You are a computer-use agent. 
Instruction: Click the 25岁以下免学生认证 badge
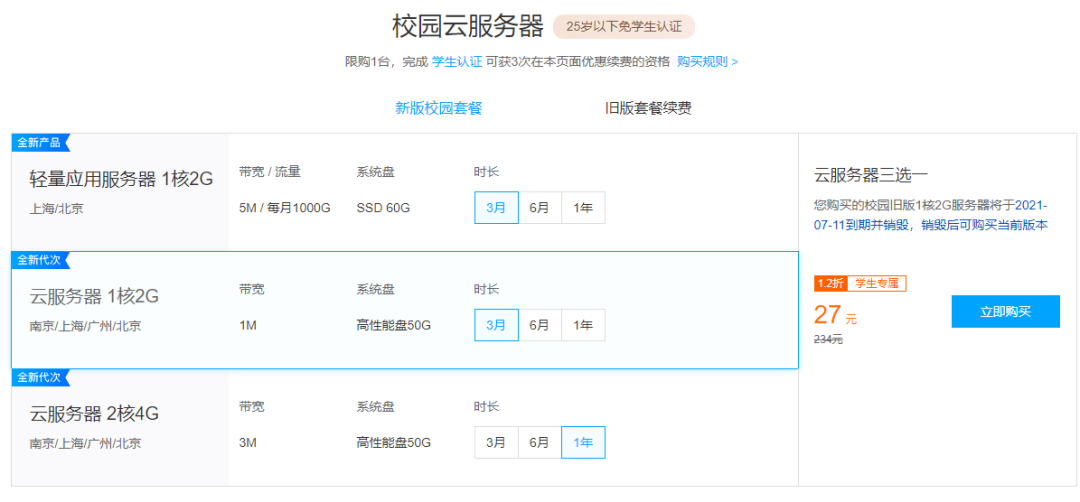[x=624, y=27]
